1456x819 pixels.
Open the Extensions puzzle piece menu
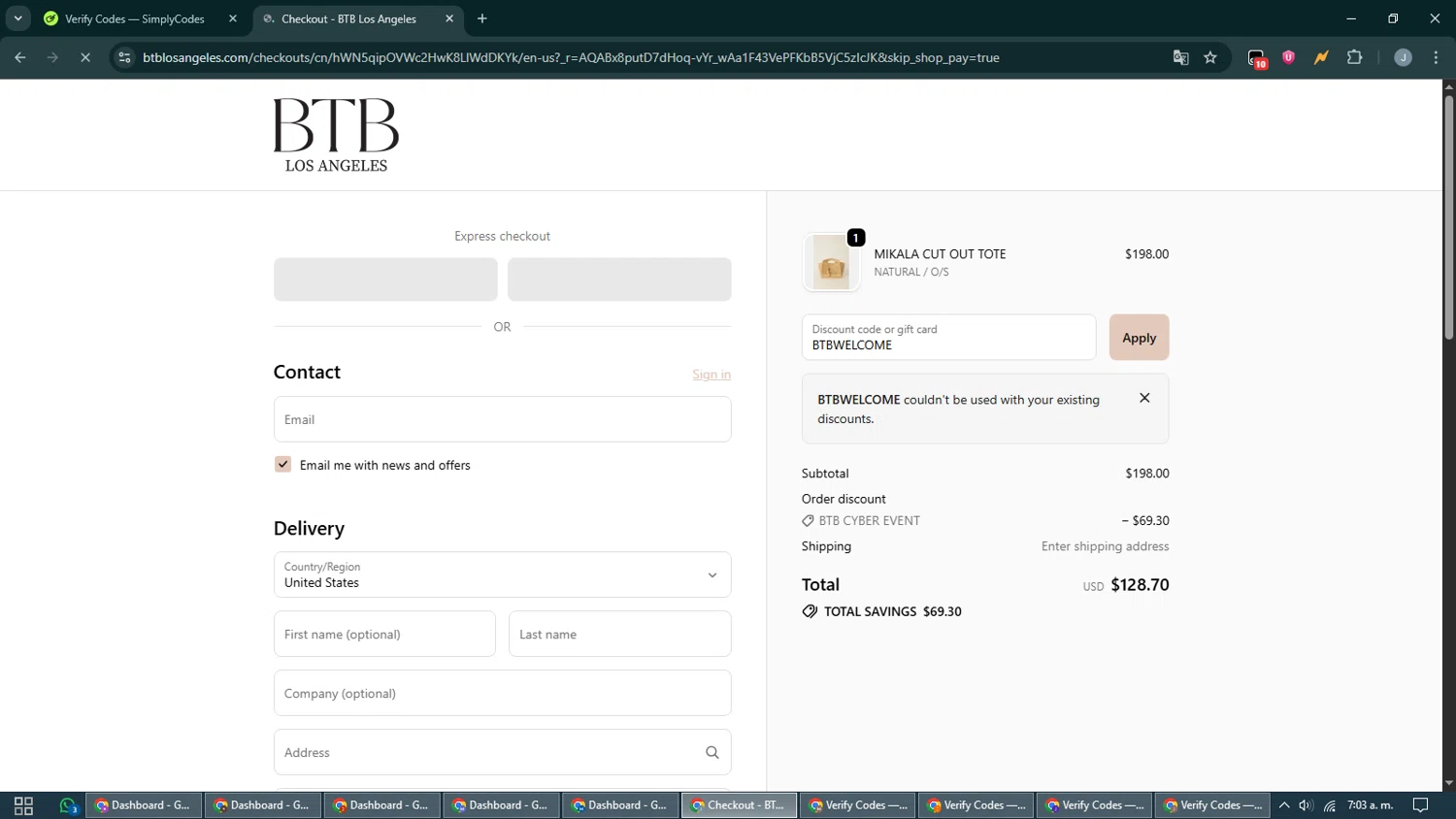pos(1354,57)
